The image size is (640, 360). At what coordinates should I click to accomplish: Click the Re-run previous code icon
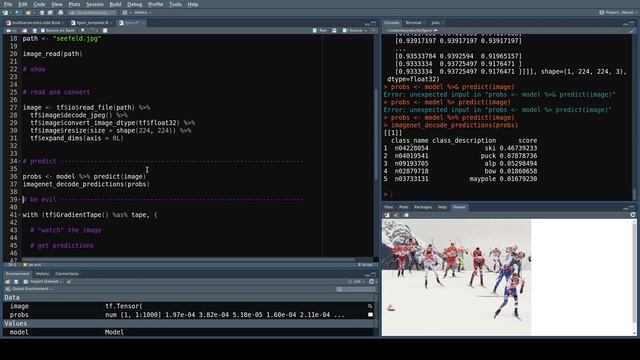[334, 31]
